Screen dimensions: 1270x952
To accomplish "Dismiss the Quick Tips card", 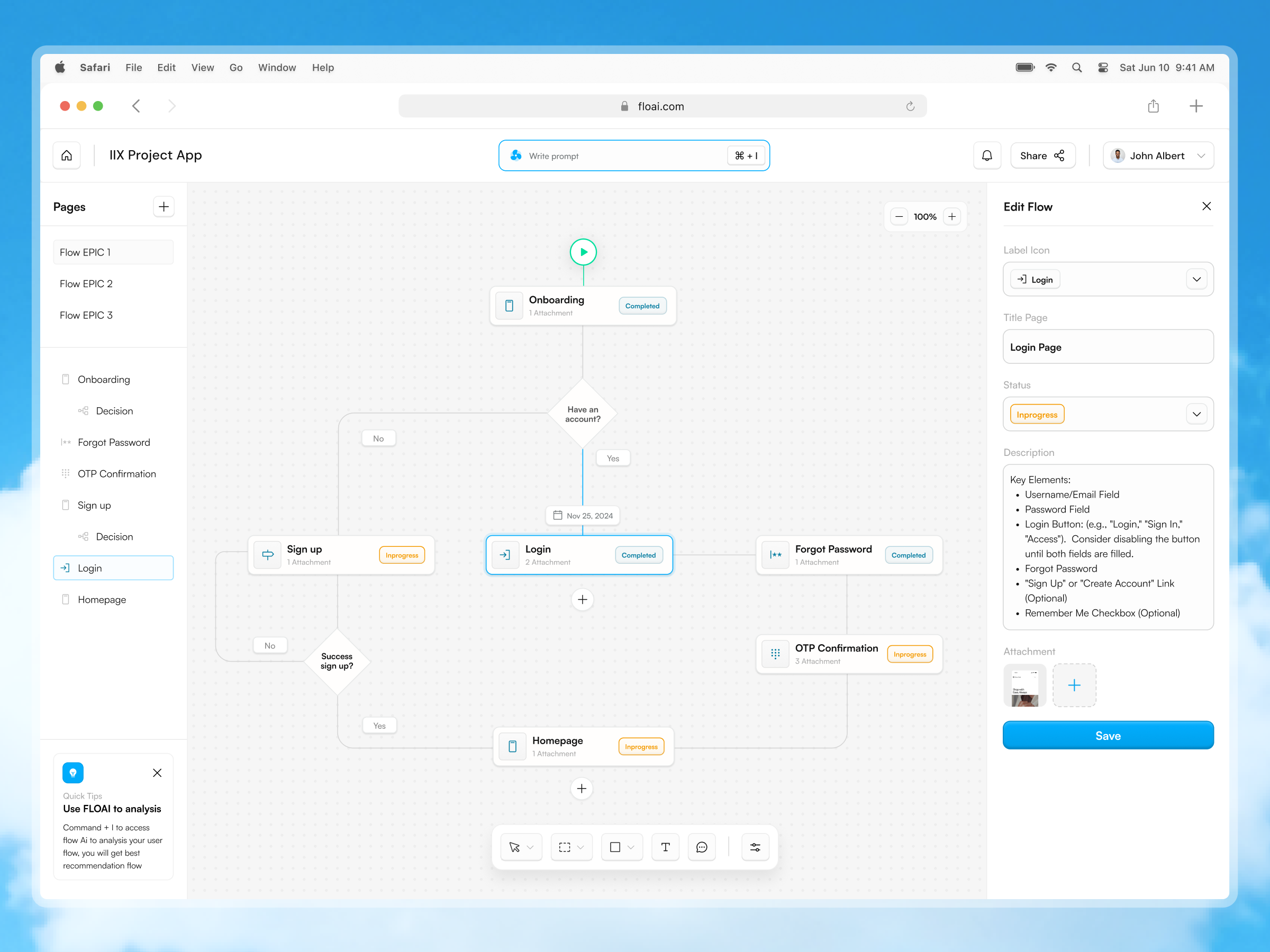I will 157,773.
